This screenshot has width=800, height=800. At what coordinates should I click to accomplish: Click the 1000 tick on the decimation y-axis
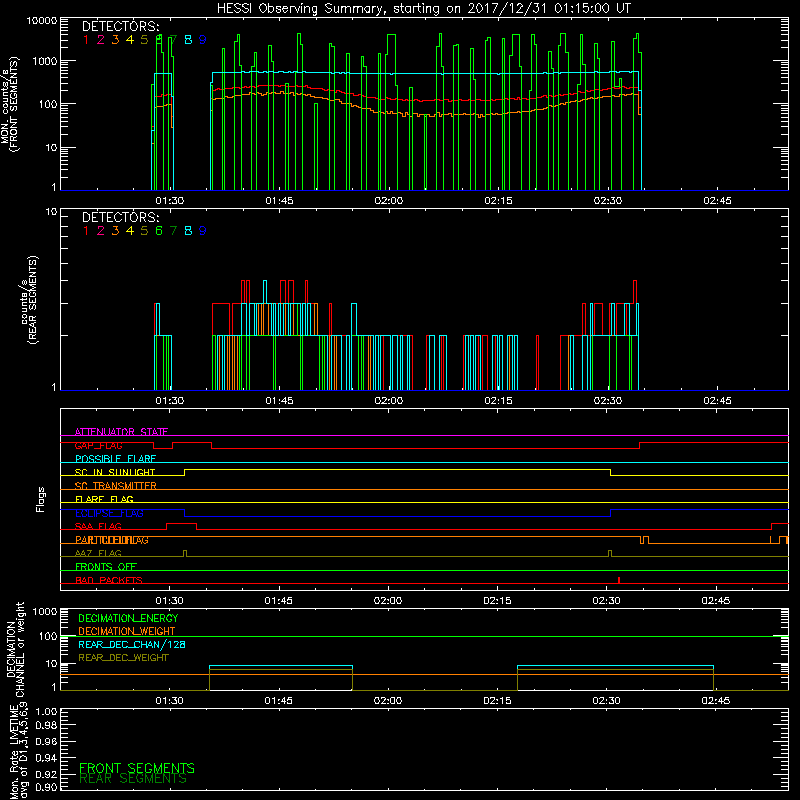click(45, 611)
